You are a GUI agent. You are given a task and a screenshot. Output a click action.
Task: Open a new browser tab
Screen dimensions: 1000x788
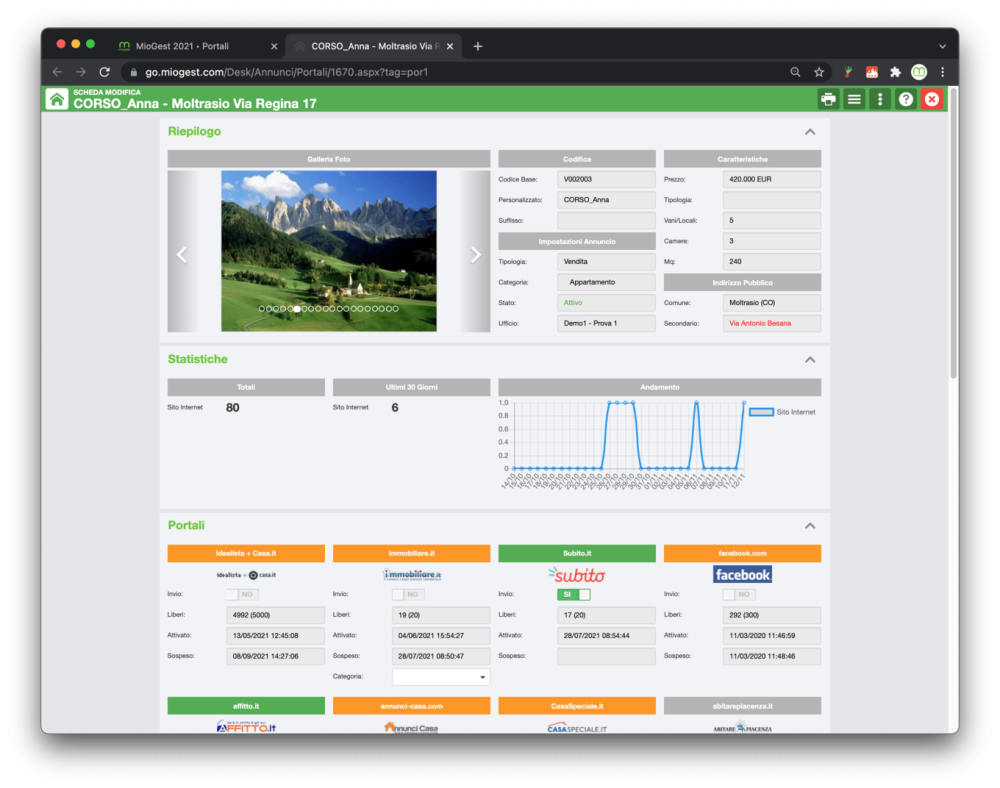point(478,46)
